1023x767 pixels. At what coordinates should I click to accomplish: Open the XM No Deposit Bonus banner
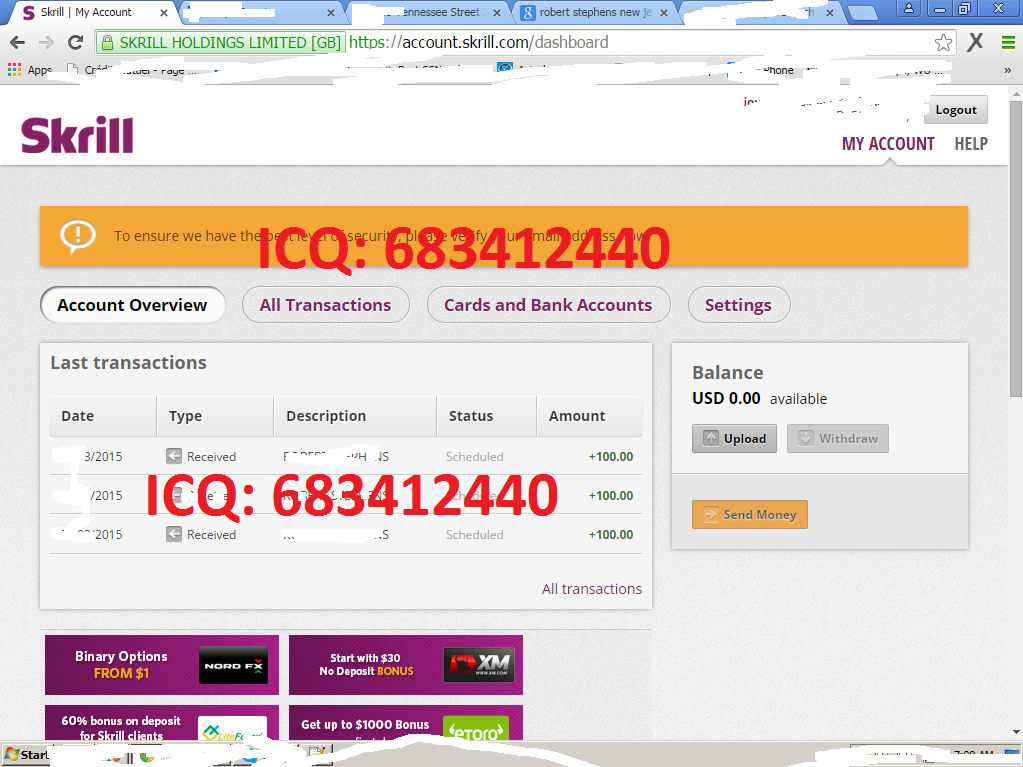(406, 665)
